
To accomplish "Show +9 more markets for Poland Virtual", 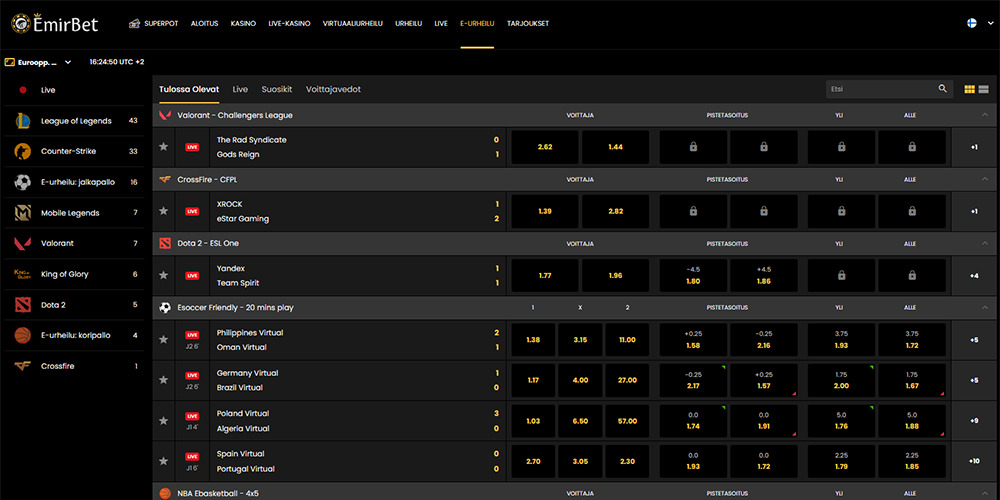I will pos(974,420).
